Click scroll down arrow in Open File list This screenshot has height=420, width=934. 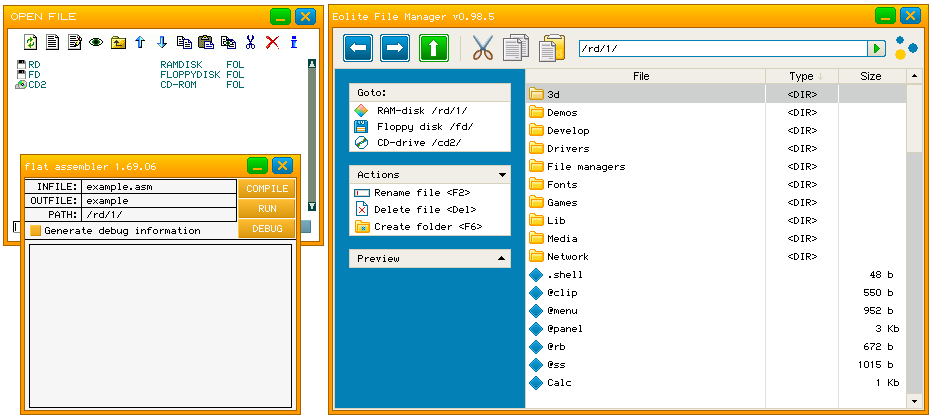coord(312,206)
